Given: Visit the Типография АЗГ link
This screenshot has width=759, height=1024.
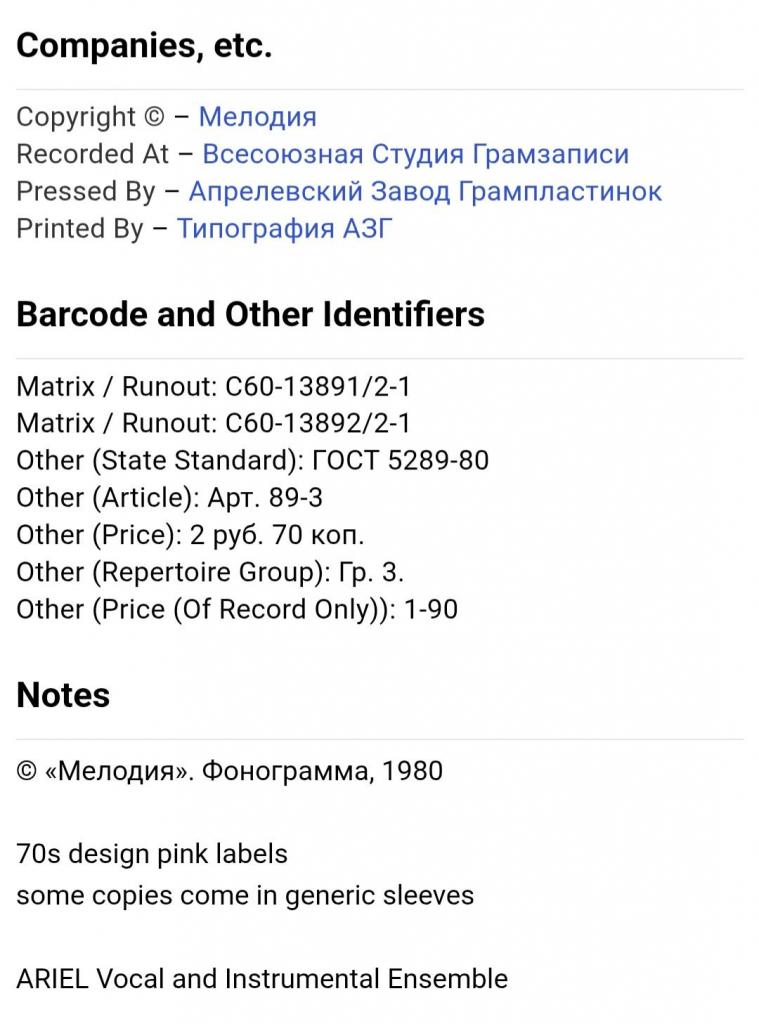Looking at the screenshot, I should [x=285, y=228].
